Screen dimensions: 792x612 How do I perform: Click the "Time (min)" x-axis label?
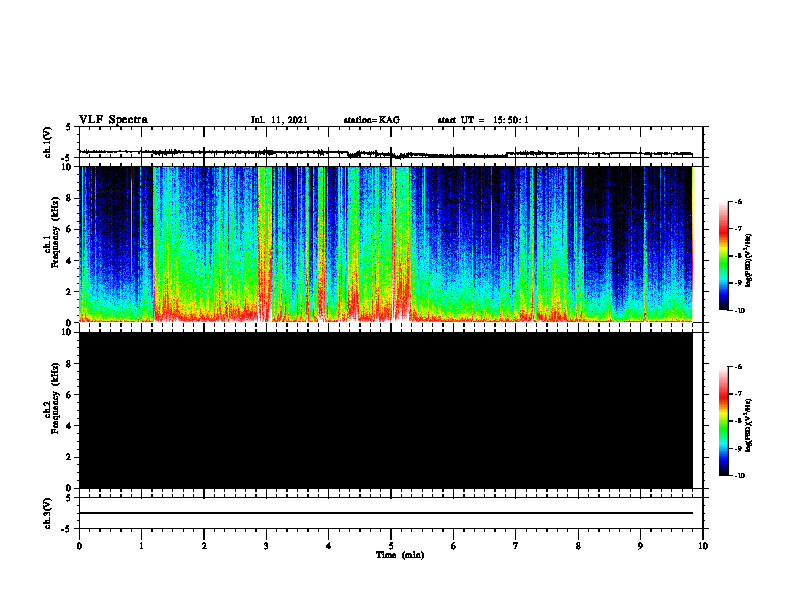tap(400, 555)
